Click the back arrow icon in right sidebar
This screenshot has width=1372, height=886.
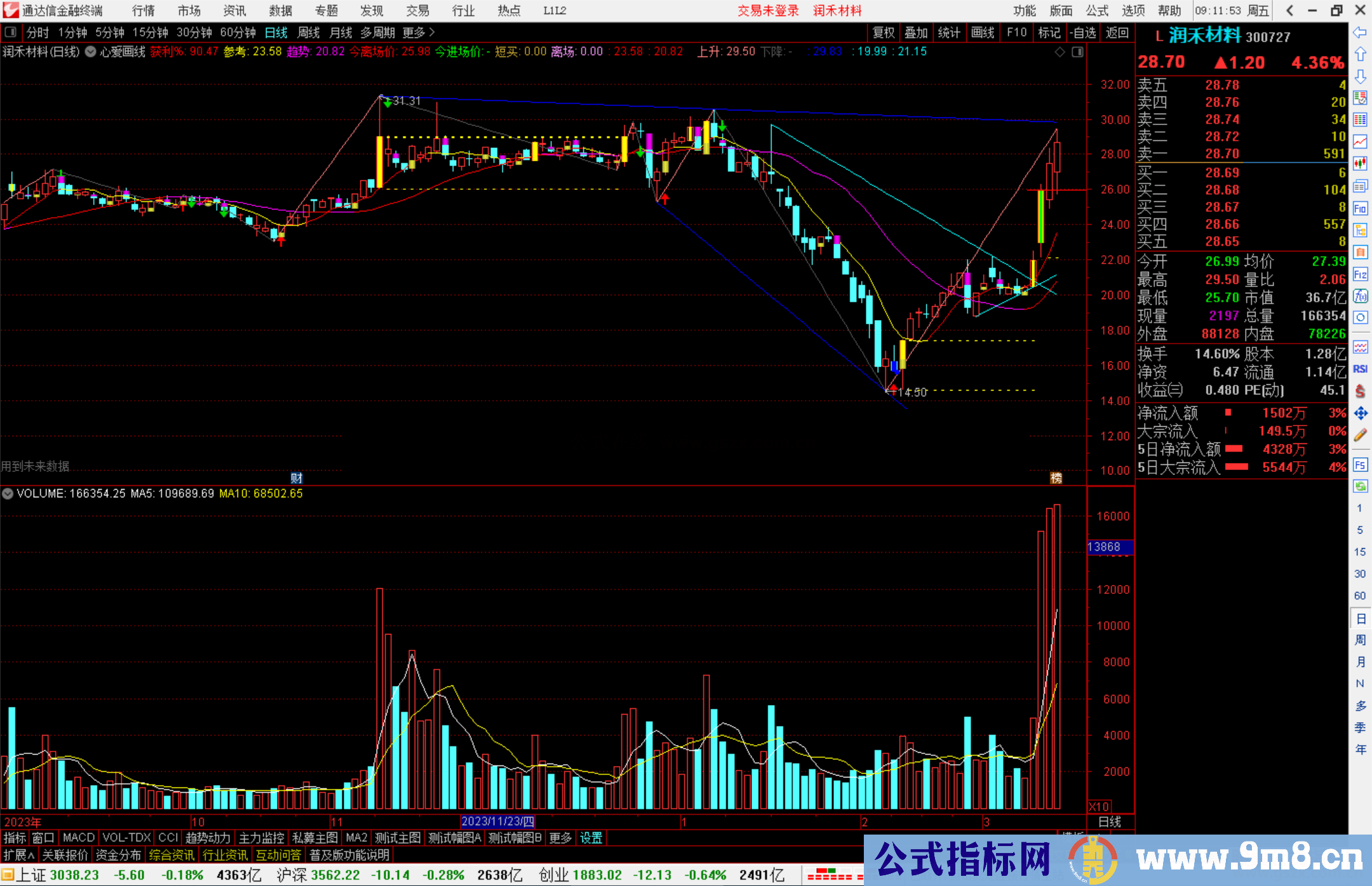pyautogui.click(x=1360, y=32)
